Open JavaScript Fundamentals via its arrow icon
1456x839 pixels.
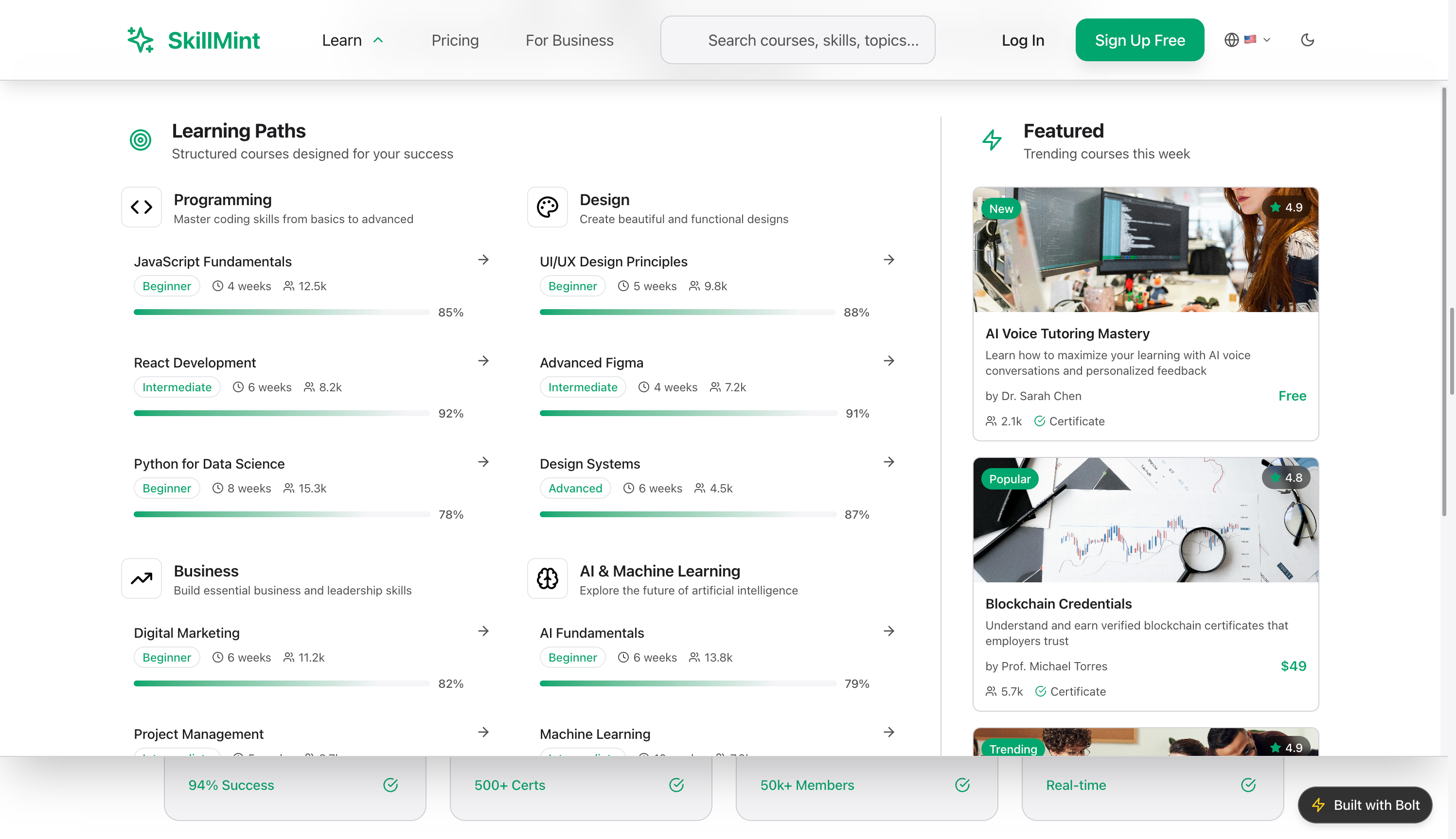(483, 260)
